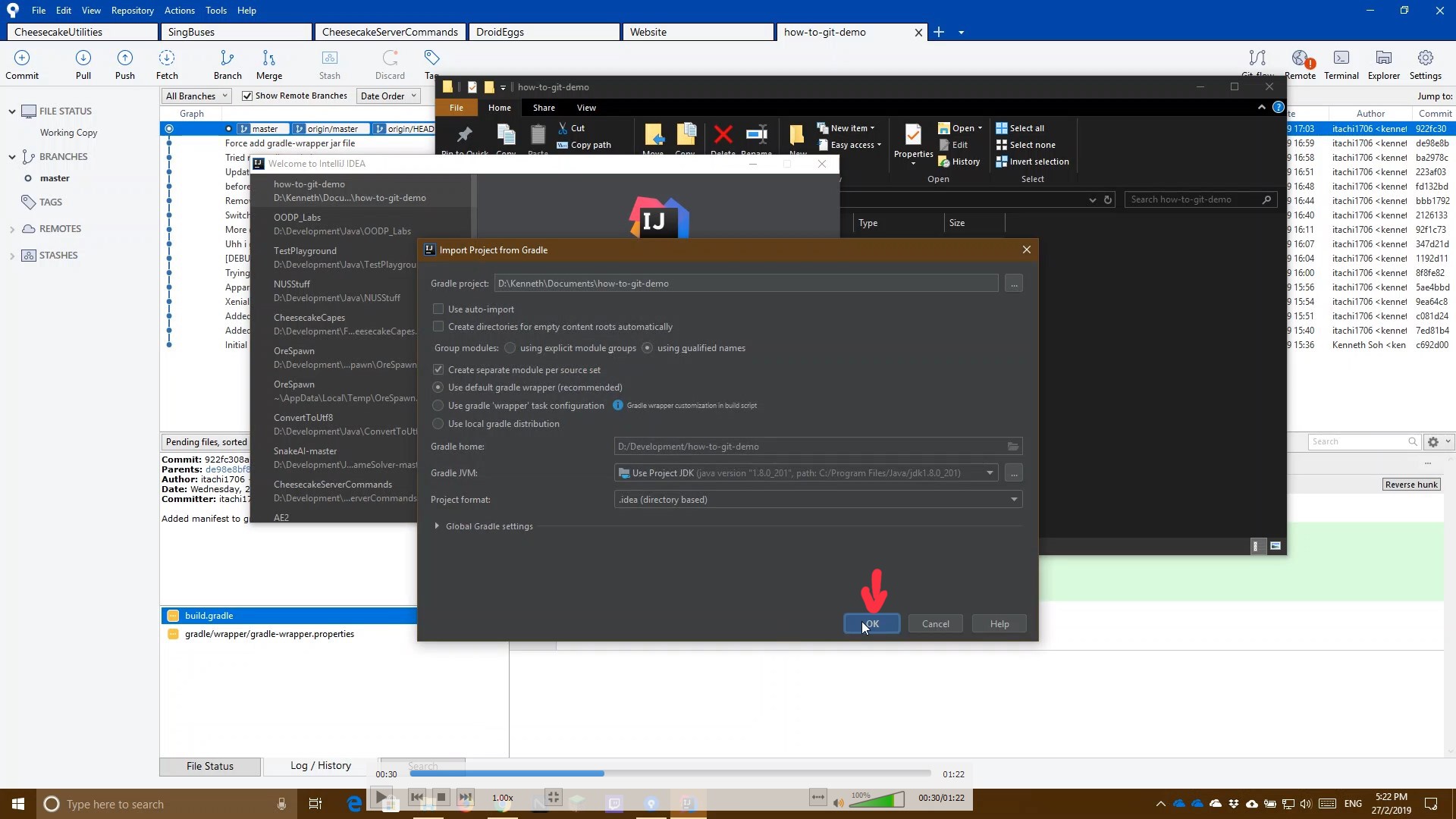Click Select all in File Explorer ribbon
The image size is (1456, 819).
pyautogui.click(x=1020, y=128)
